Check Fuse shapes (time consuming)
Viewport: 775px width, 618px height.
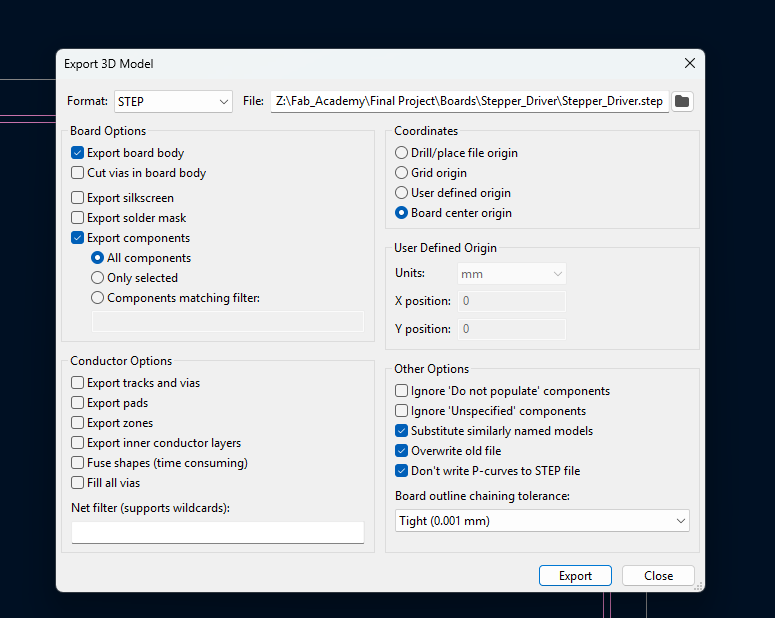click(78, 463)
